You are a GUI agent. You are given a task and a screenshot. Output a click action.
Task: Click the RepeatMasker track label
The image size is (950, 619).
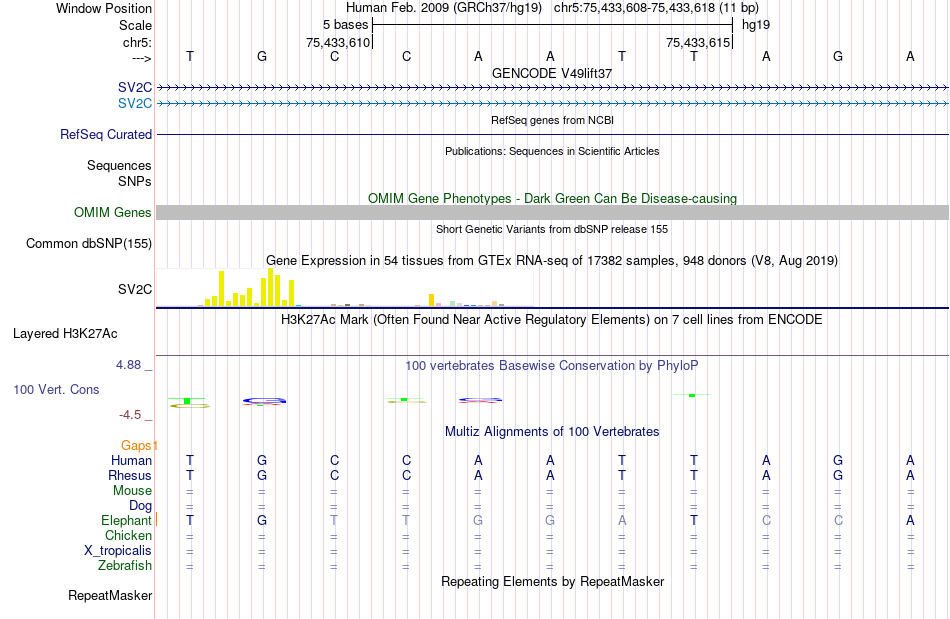point(110,596)
